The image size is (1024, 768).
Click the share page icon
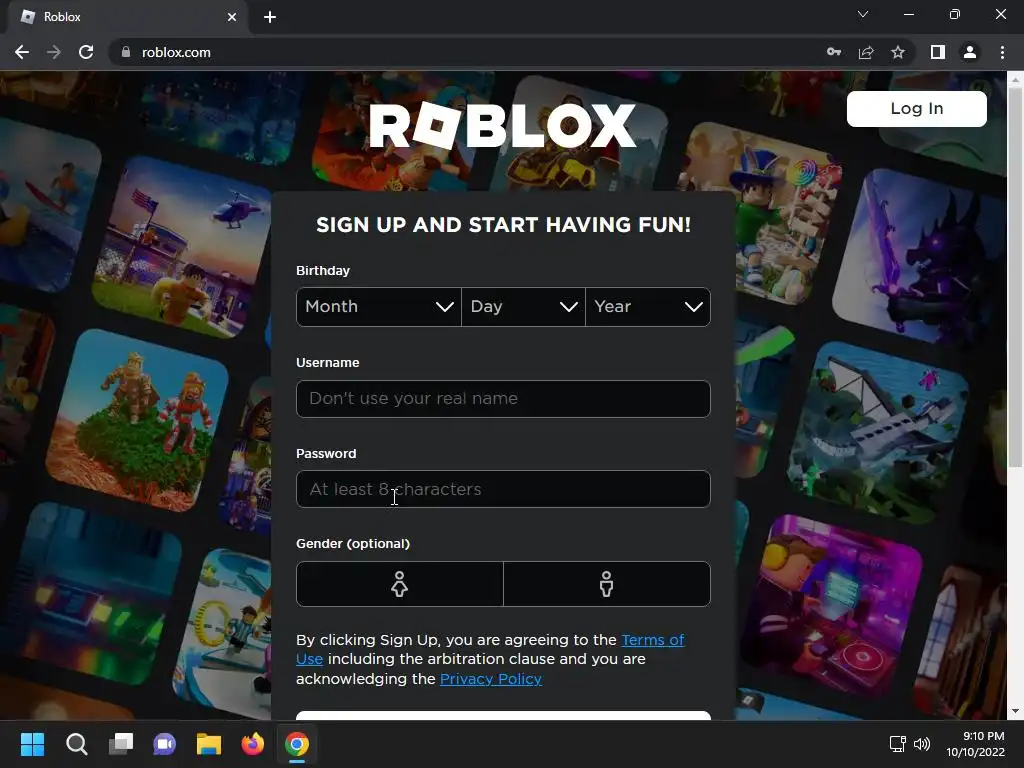866,52
